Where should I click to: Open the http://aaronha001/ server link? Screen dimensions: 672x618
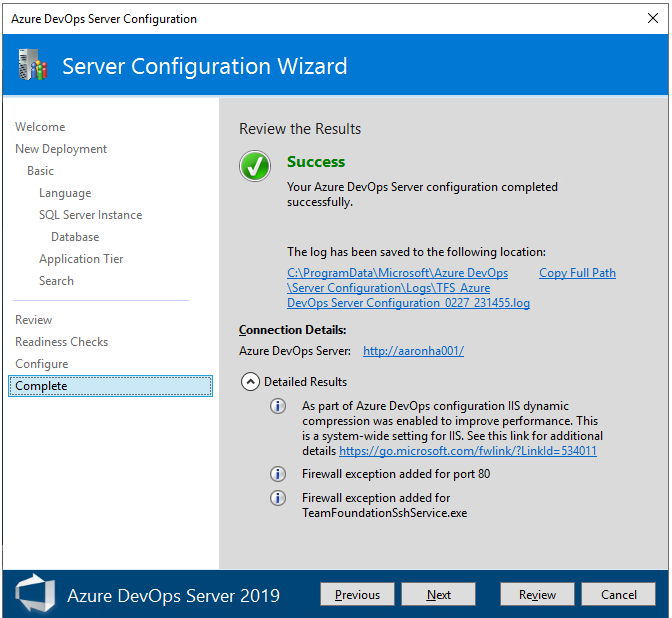pyautogui.click(x=413, y=351)
